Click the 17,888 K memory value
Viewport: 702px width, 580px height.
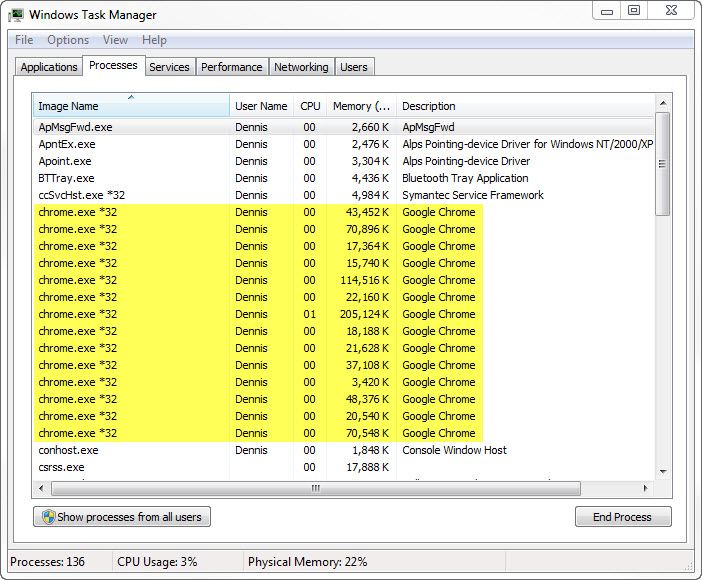(367, 467)
